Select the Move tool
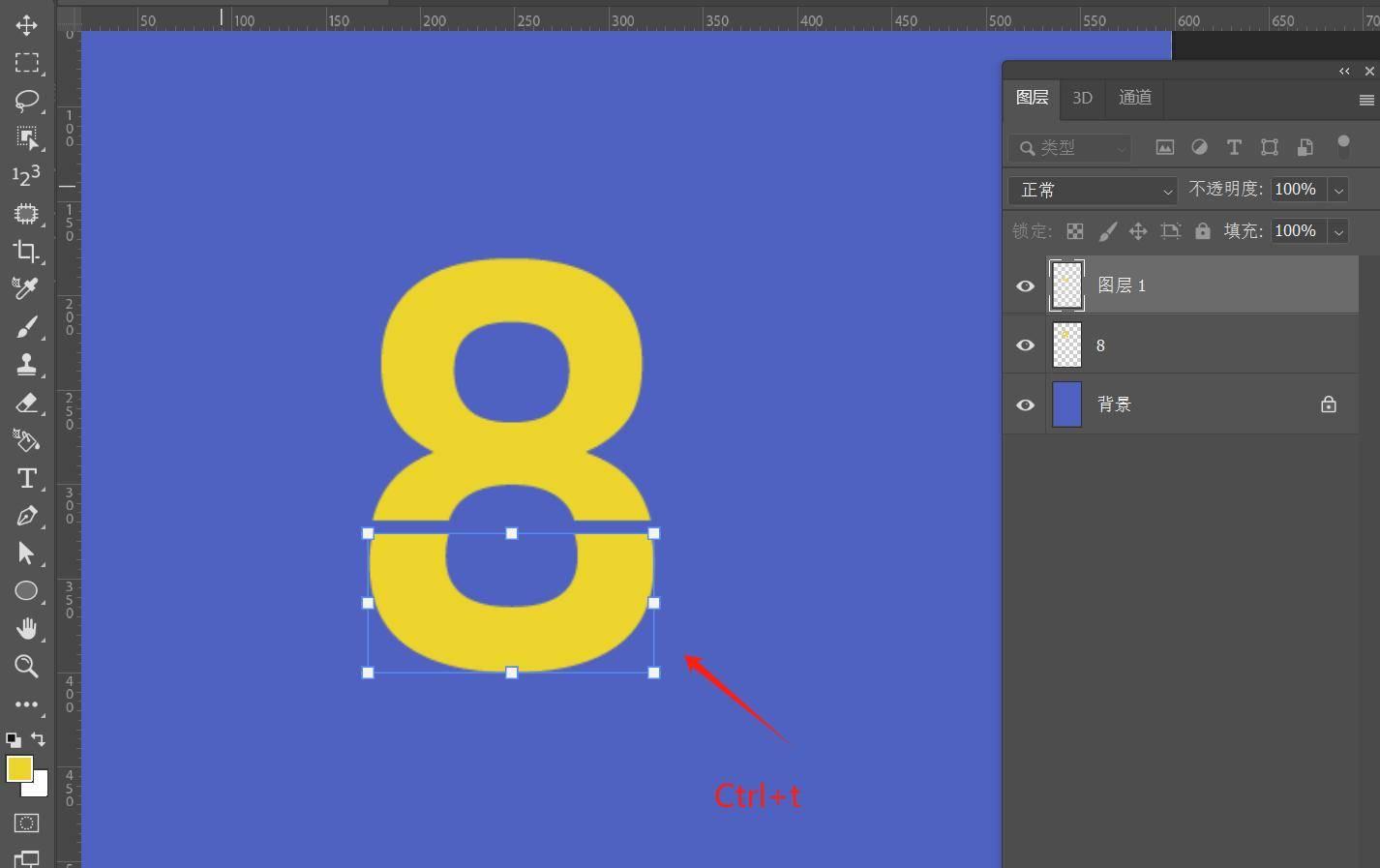This screenshot has width=1380, height=868. [26, 25]
